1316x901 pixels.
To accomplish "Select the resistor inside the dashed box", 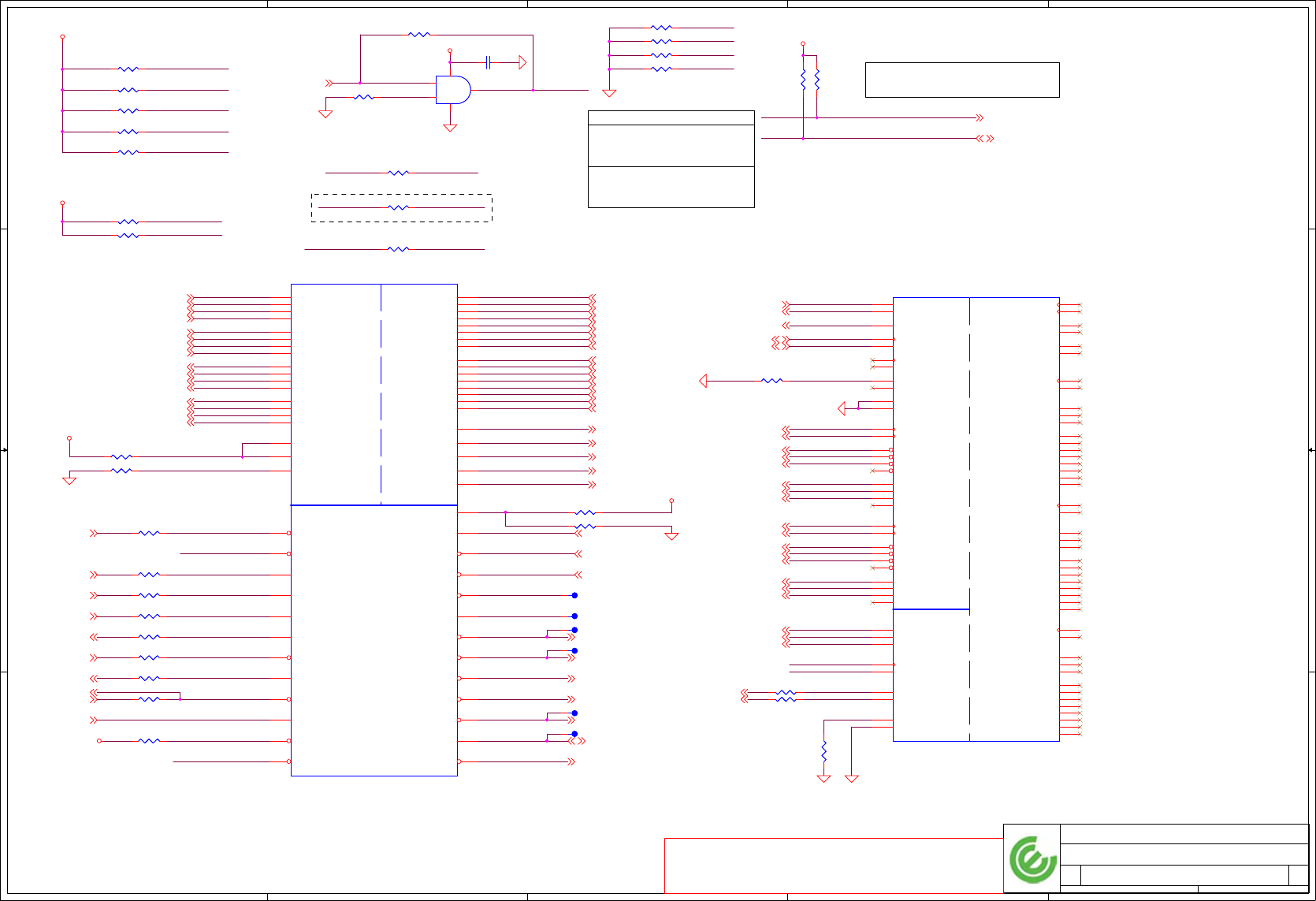I will point(399,208).
